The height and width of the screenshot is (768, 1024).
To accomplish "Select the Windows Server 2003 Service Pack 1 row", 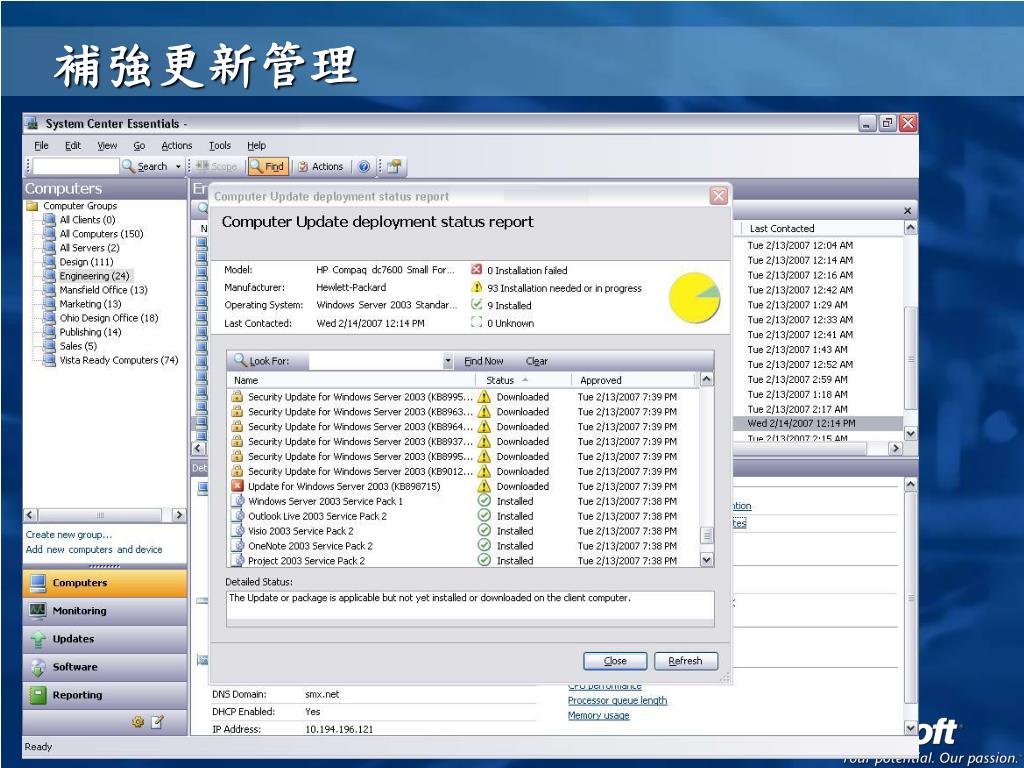I will point(463,502).
